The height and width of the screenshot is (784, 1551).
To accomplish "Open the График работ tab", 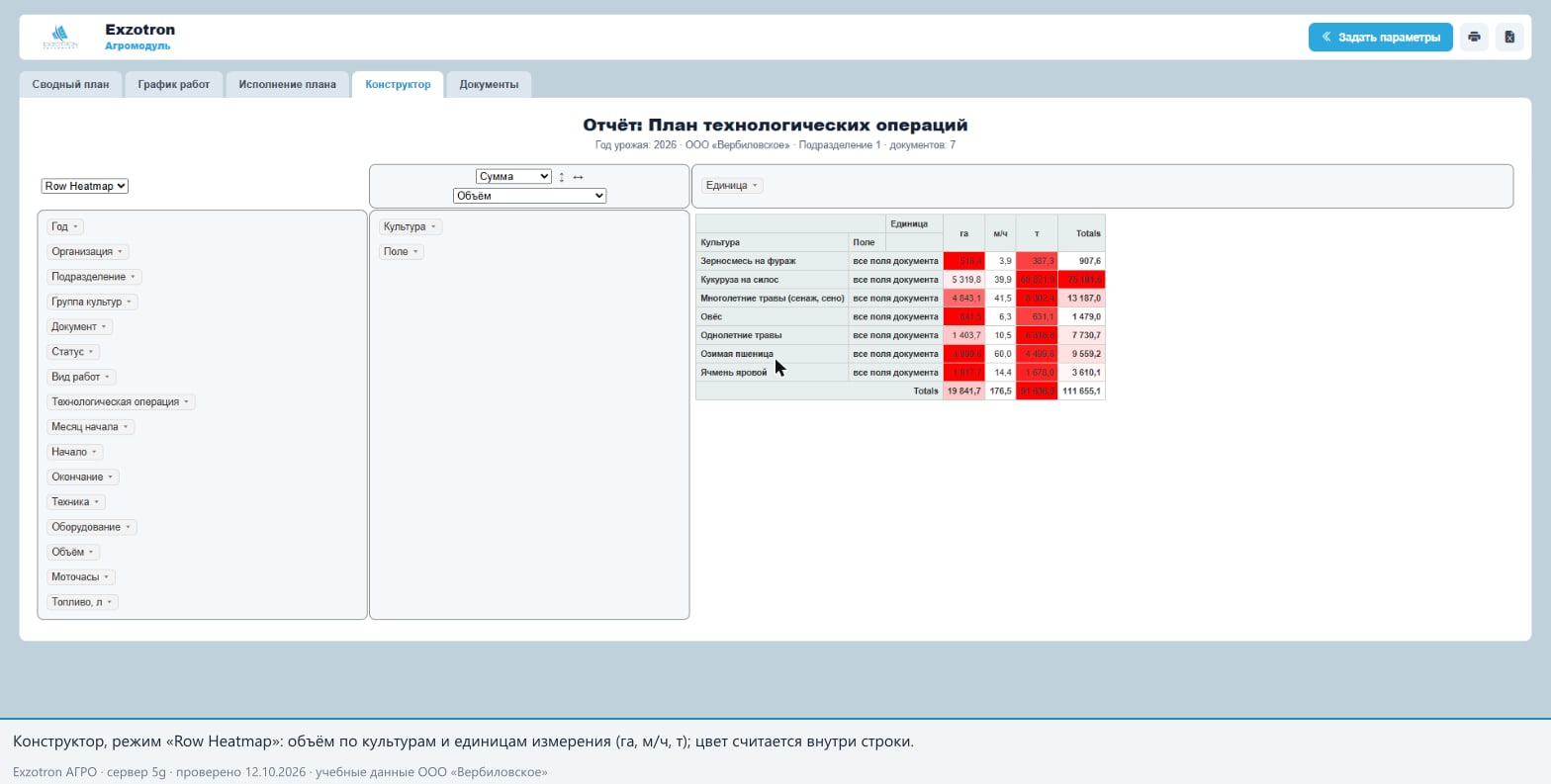I will click(x=174, y=85).
